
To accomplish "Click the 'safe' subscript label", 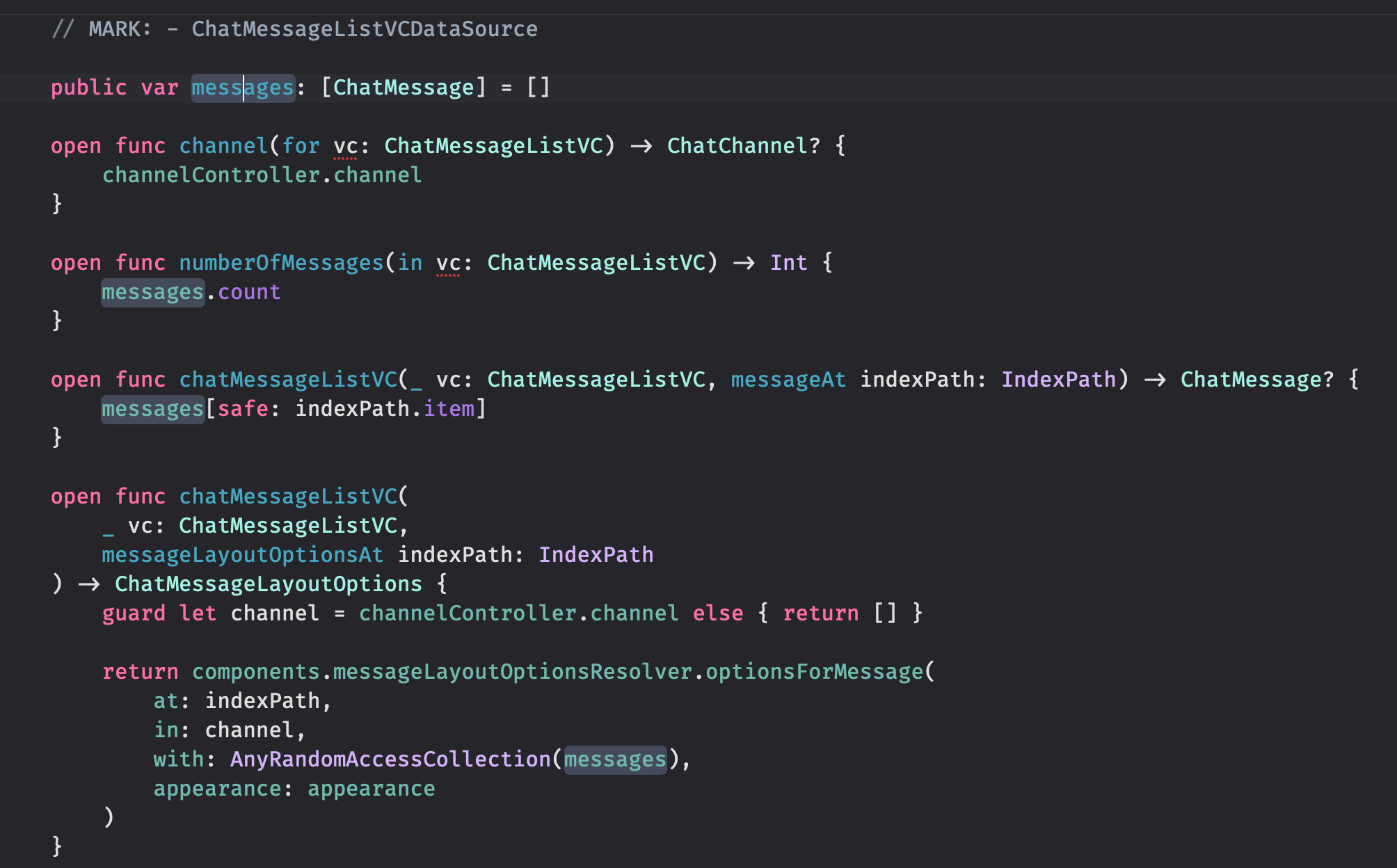I will 243,409.
